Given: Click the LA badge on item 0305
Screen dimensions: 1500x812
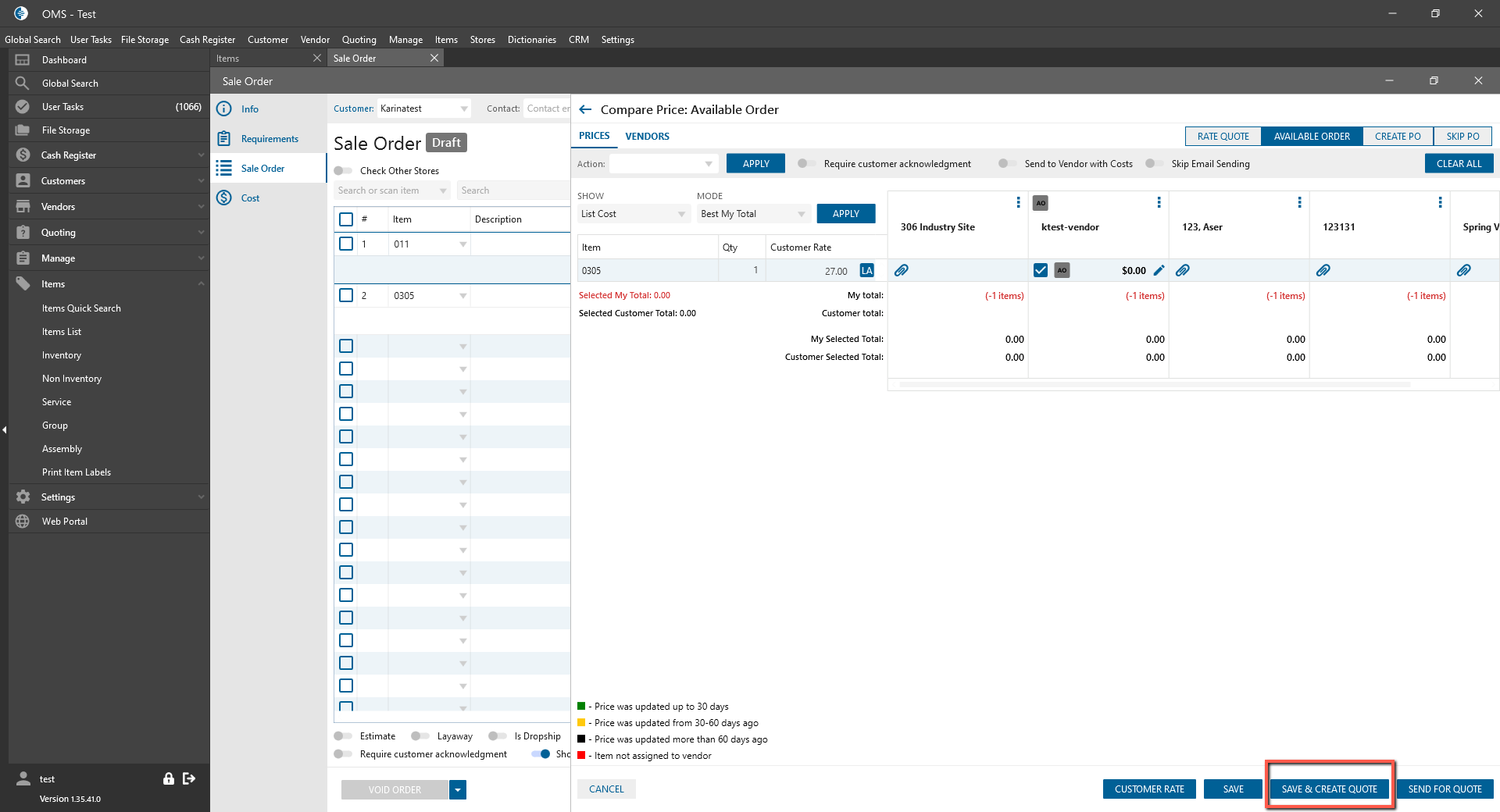Looking at the screenshot, I should tap(866, 271).
